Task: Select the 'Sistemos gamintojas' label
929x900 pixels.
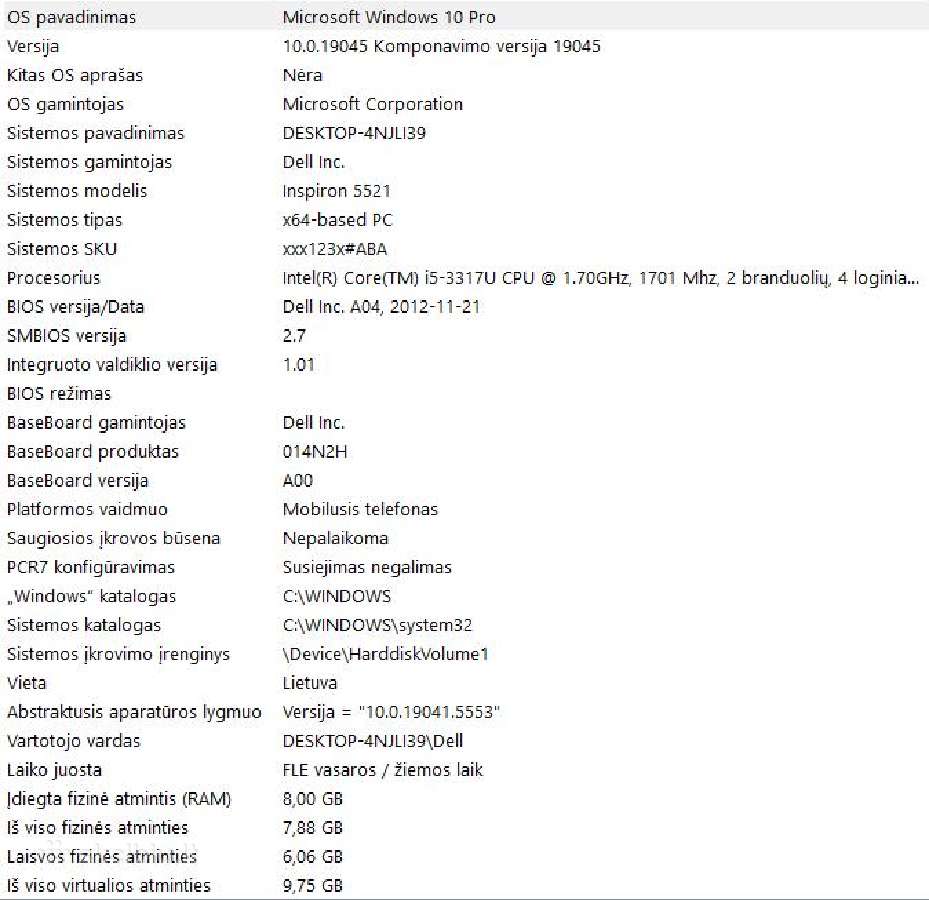Action: (x=89, y=162)
